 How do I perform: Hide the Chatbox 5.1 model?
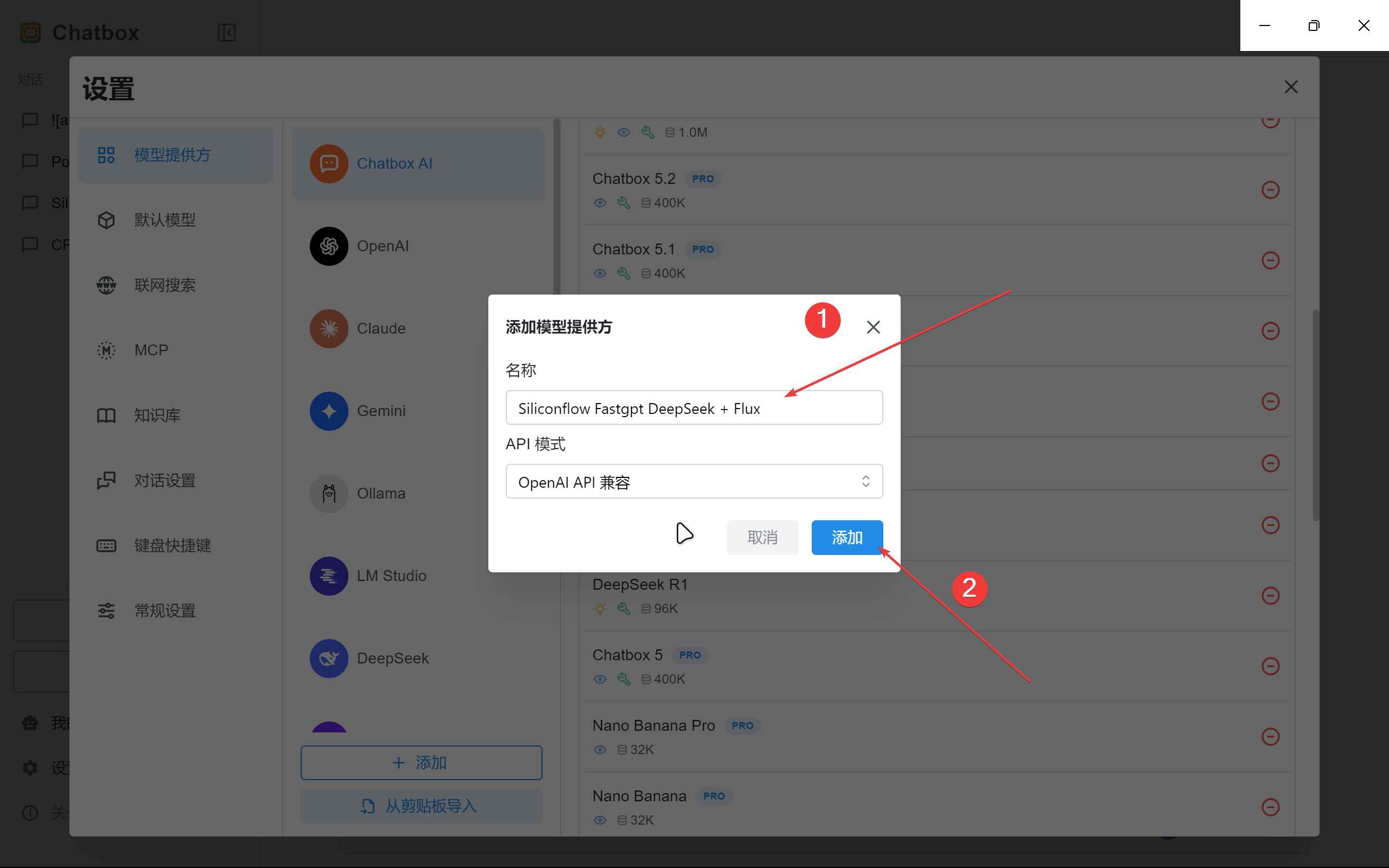coord(599,273)
